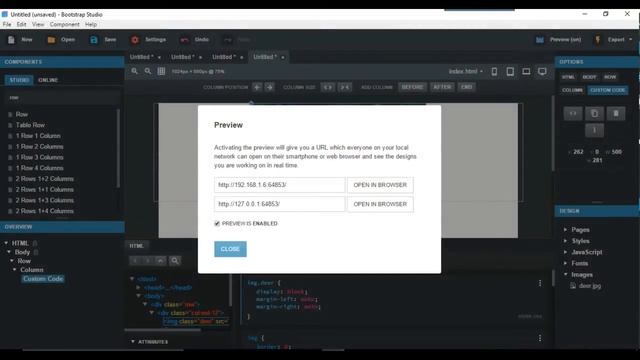The width and height of the screenshot is (640, 360).
Task: Move column right arrow icon
Action: pos(270,87)
